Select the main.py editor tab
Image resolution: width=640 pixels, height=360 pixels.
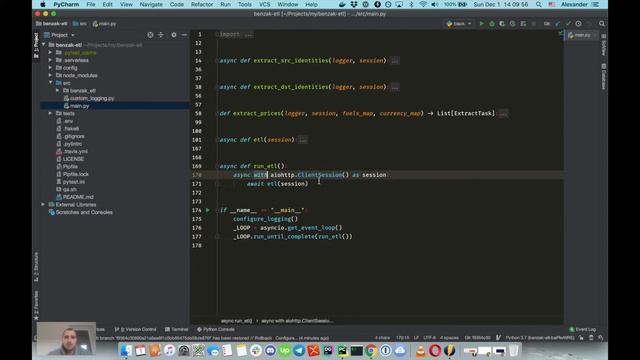[x=582, y=35]
